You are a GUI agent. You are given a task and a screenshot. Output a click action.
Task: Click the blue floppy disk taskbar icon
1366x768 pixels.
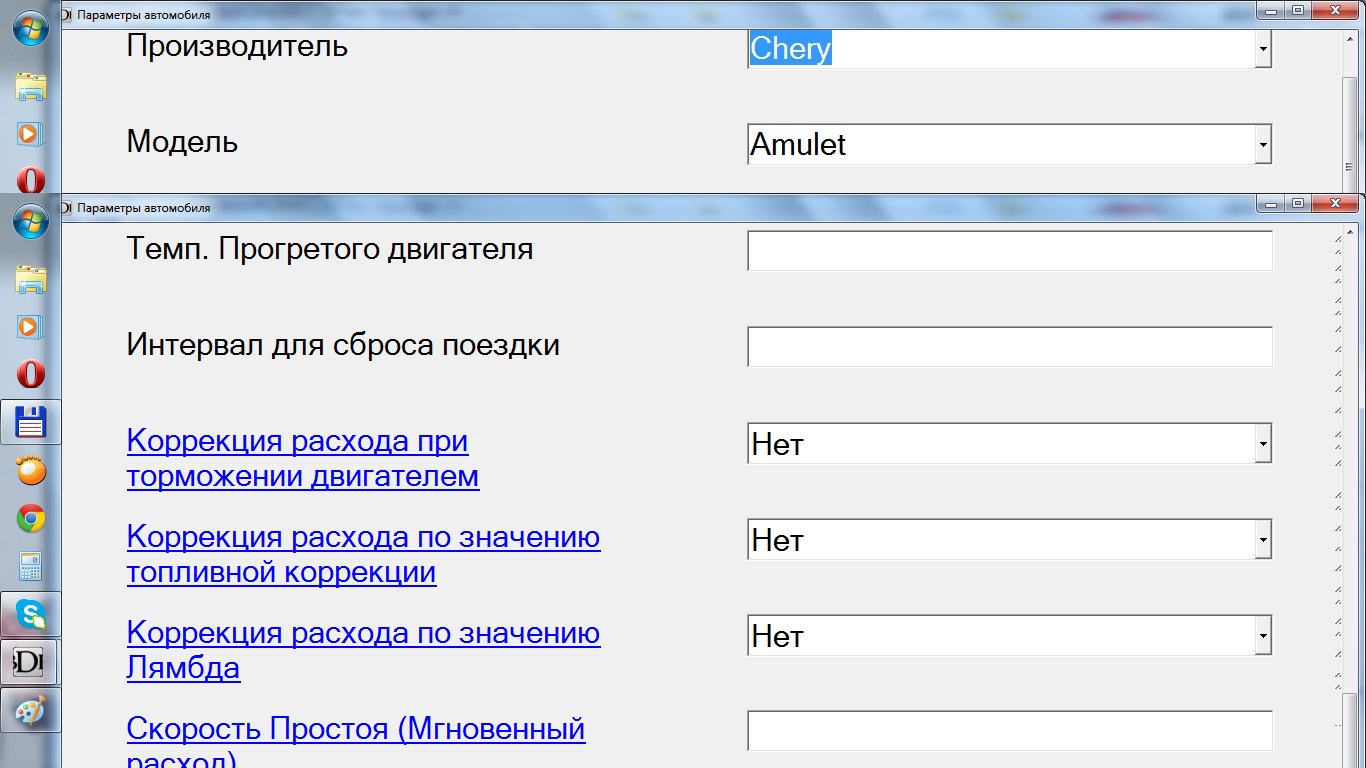[30, 422]
